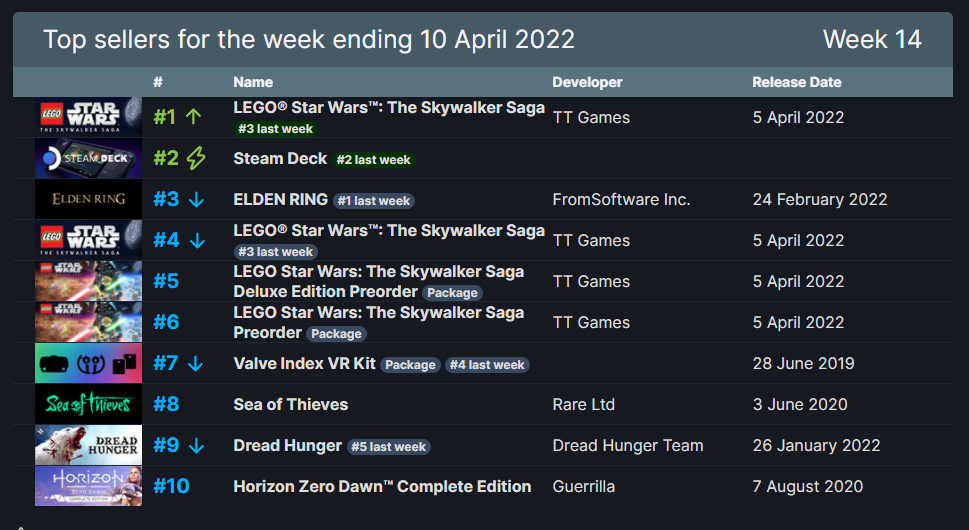Sort by the Developer column header
The height and width of the screenshot is (530, 969).
click(x=587, y=82)
